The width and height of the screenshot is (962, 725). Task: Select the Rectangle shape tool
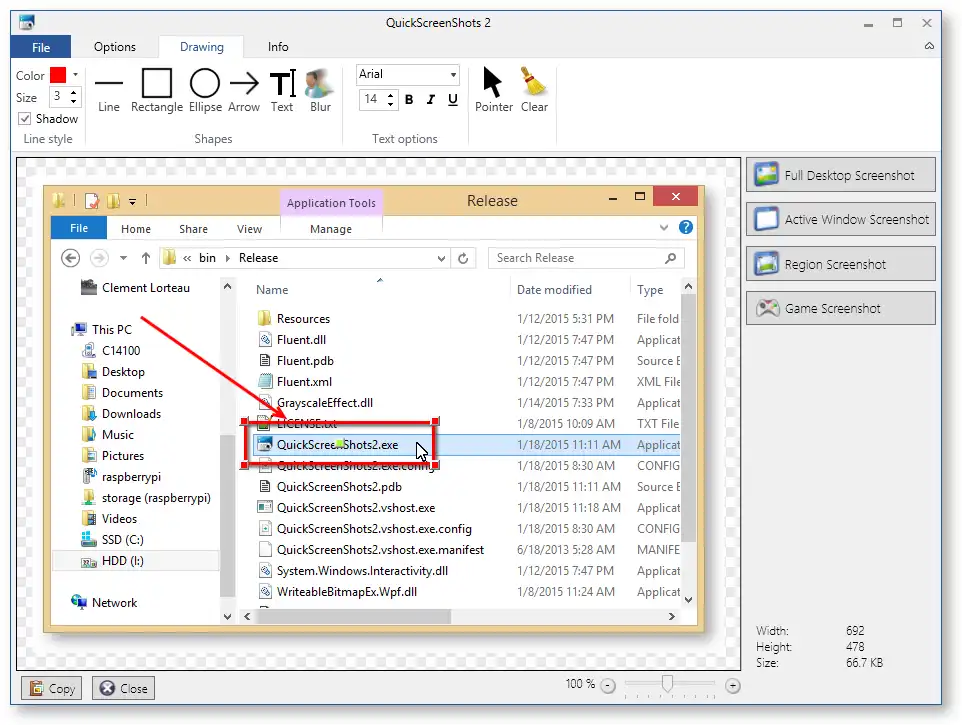click(156, 91)
